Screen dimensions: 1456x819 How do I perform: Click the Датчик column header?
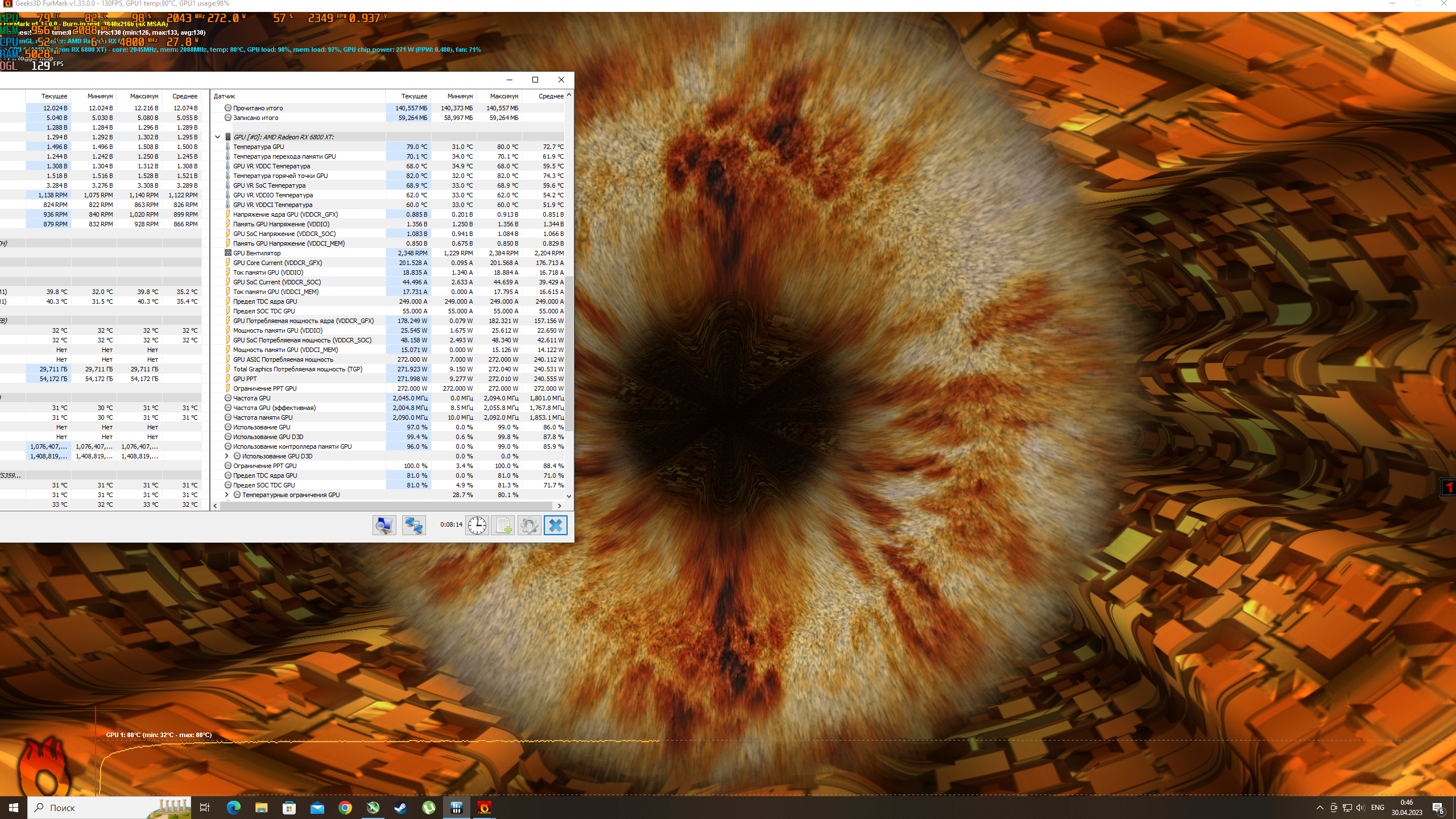225,96
